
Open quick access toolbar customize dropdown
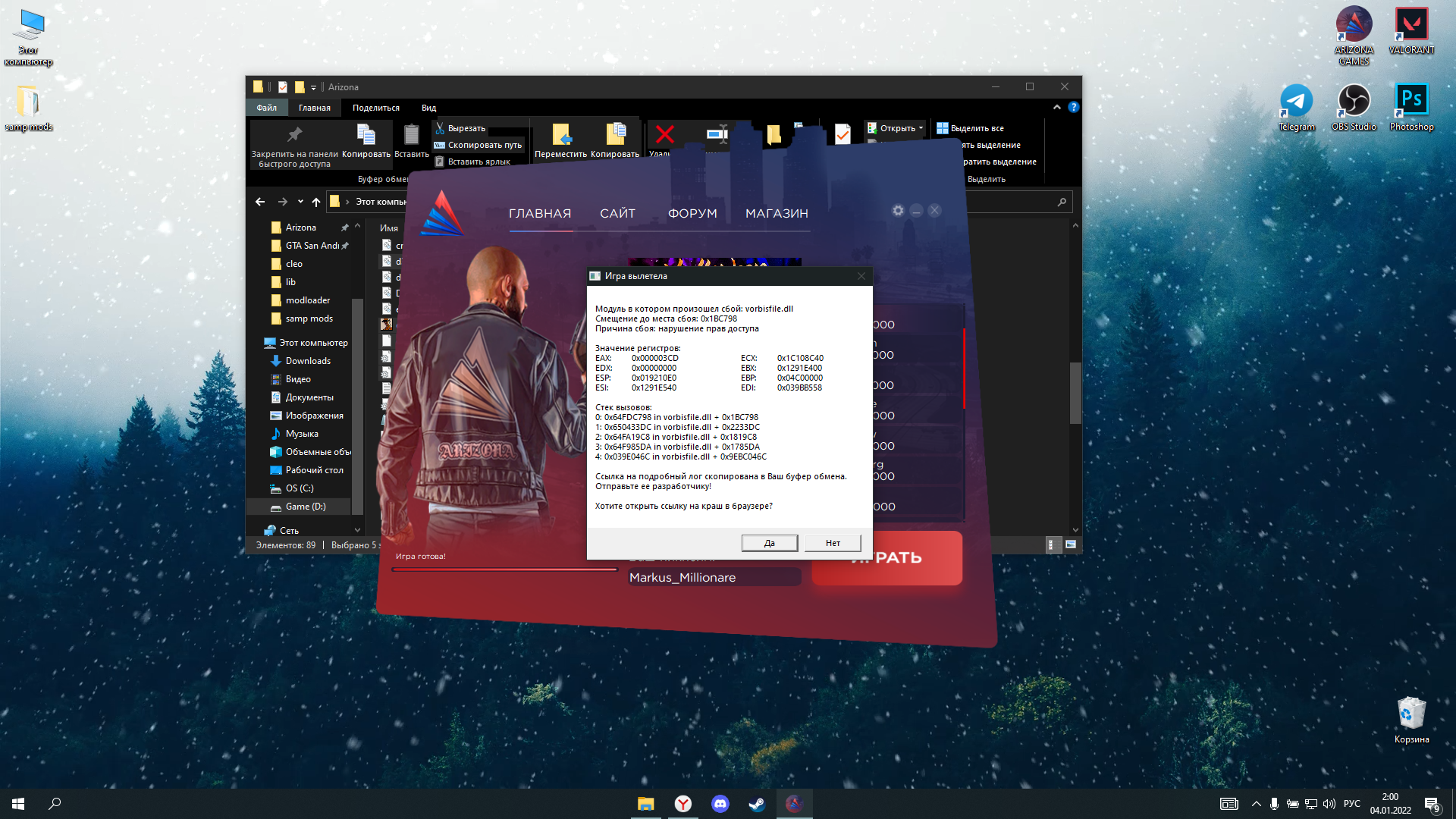coord(313,87)
